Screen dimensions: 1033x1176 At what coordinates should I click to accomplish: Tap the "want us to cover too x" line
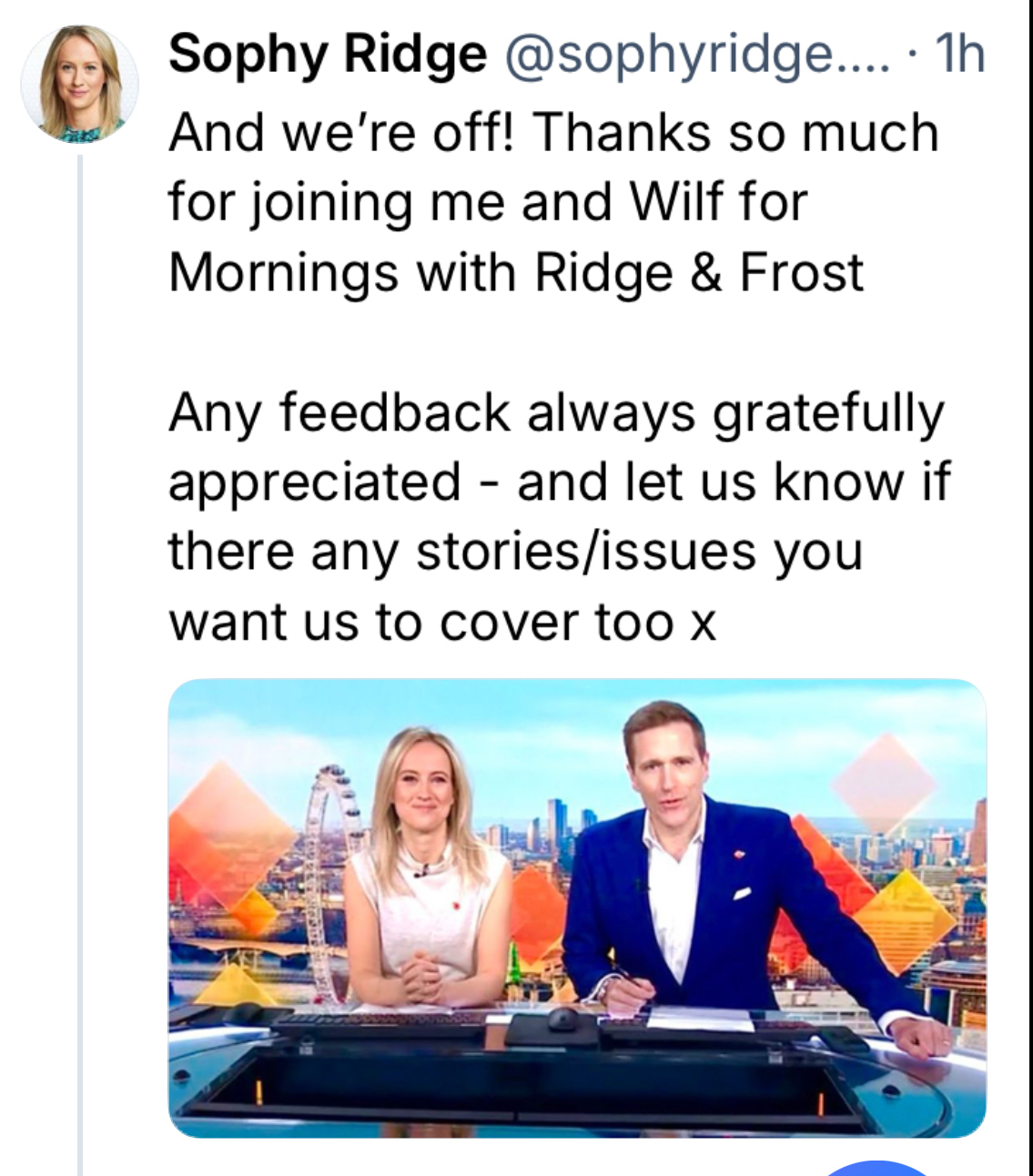click(442, 623)
